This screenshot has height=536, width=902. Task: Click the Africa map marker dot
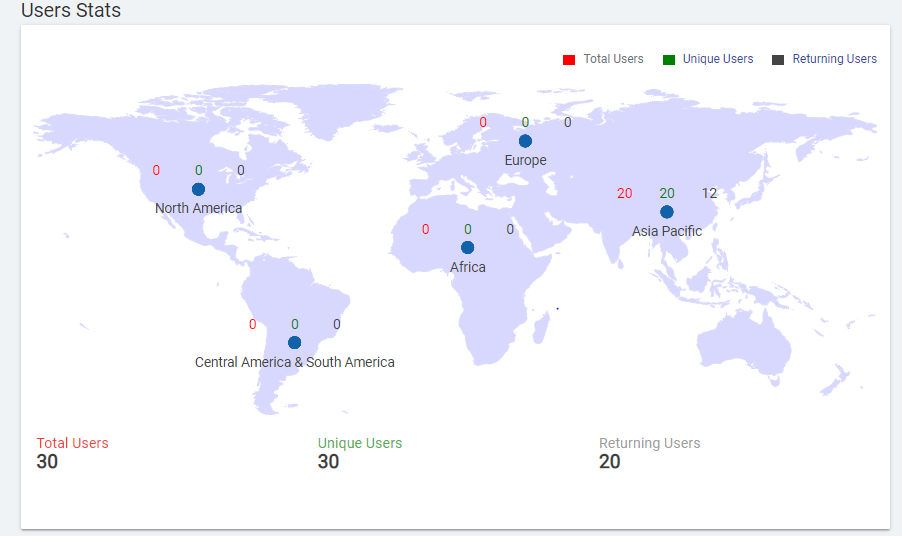[x=467, y=247]
